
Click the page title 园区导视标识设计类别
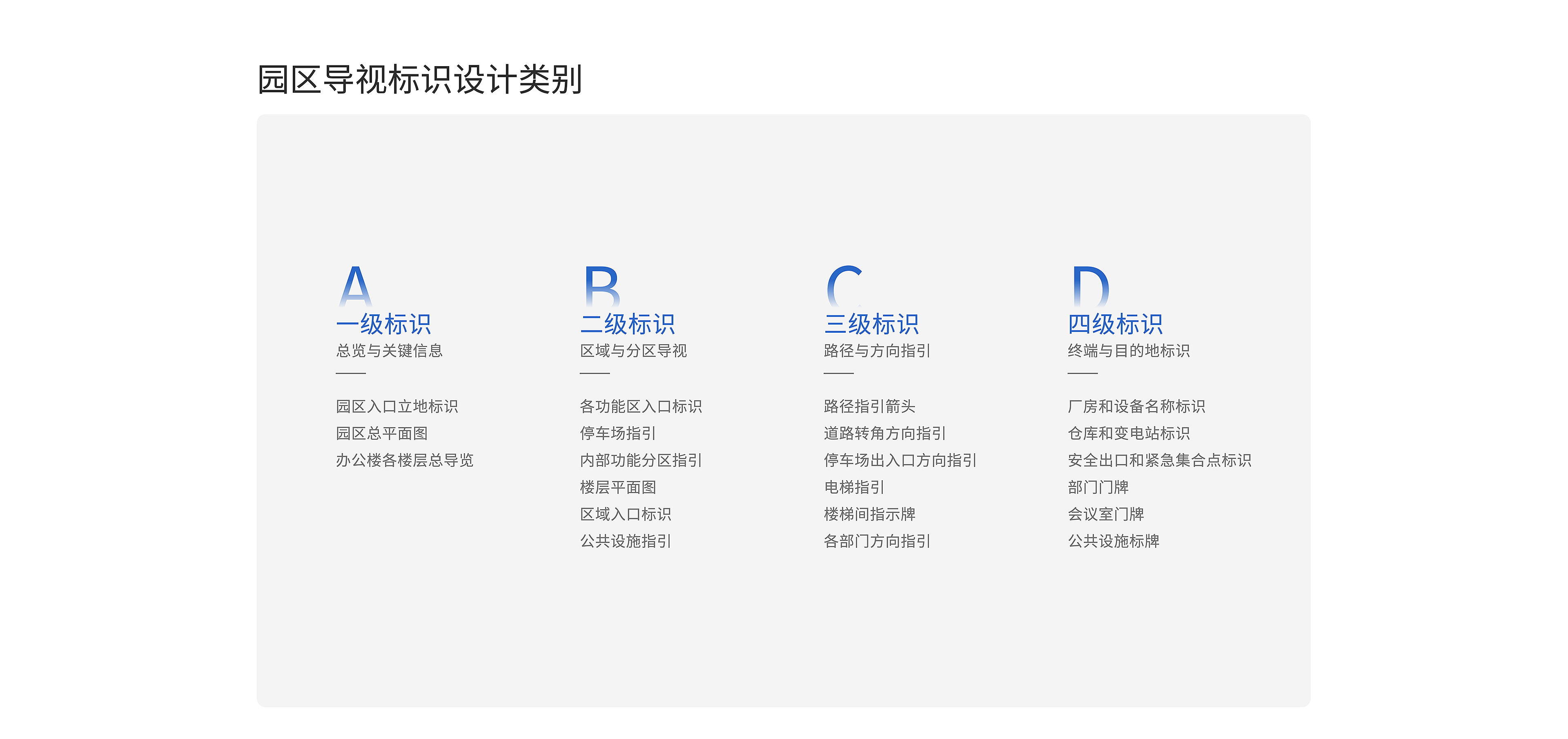(x=420, y=80)
